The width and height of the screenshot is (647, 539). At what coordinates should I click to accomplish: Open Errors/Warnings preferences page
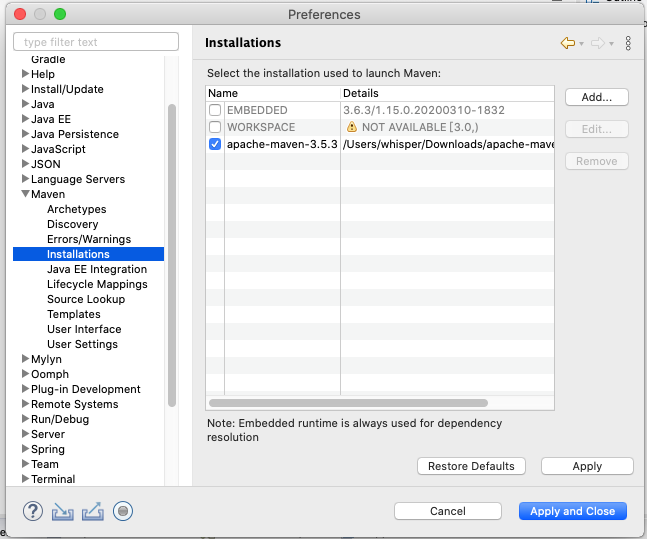coord(89,239)
